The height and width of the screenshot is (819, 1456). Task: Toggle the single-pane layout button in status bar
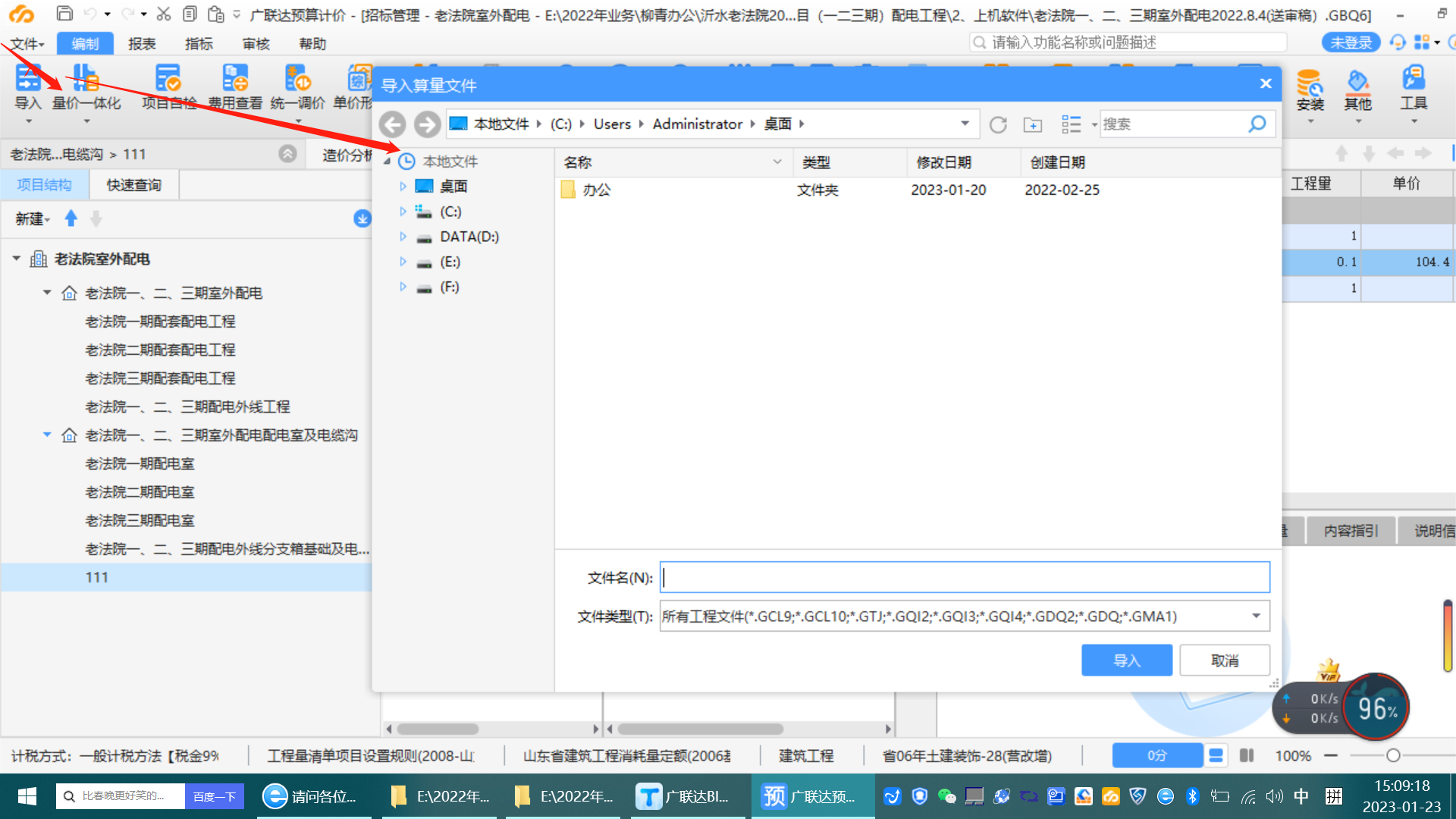click(x=1216, y=755)
